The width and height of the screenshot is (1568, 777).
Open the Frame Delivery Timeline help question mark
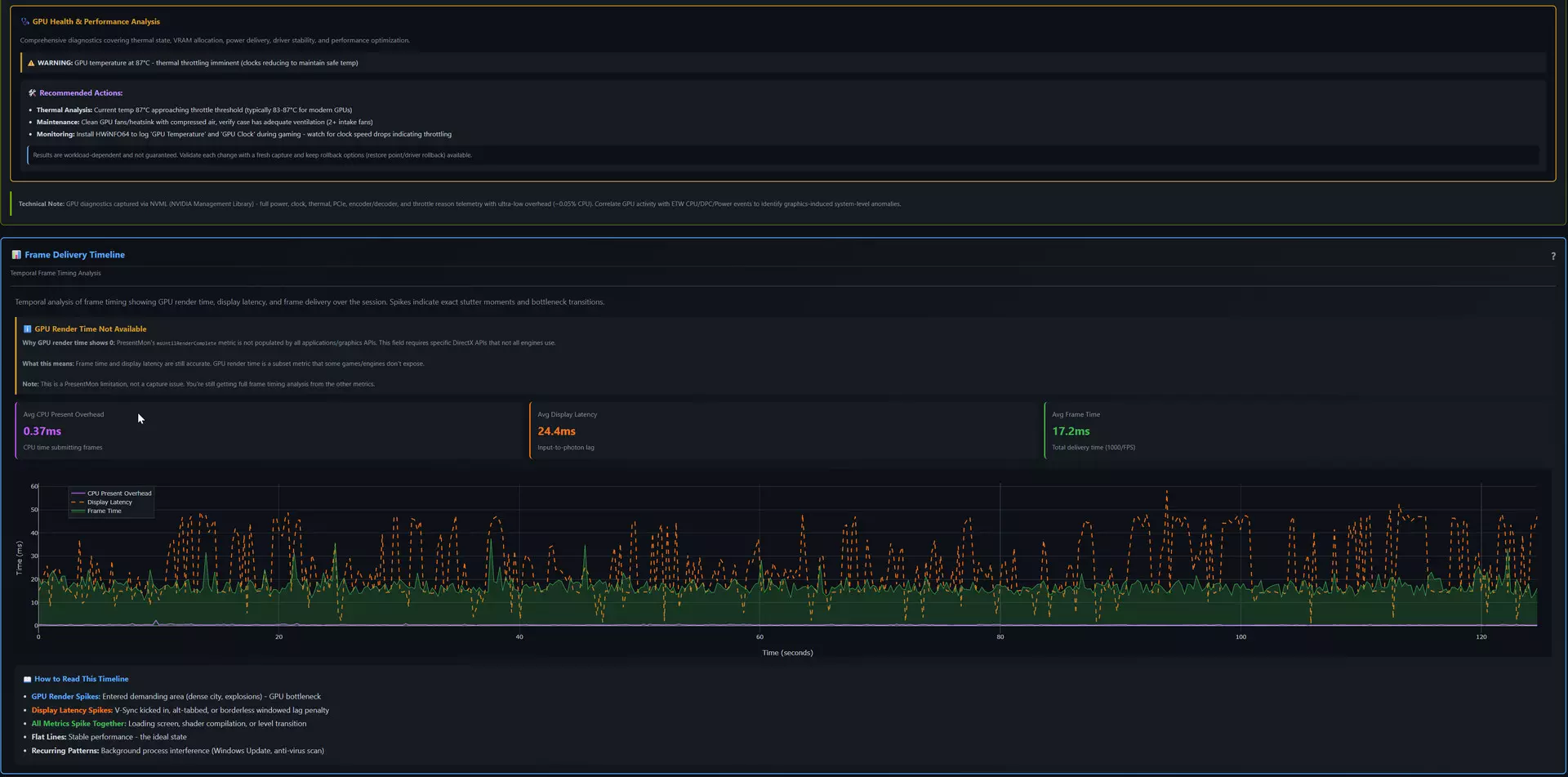coord(1552,256)
